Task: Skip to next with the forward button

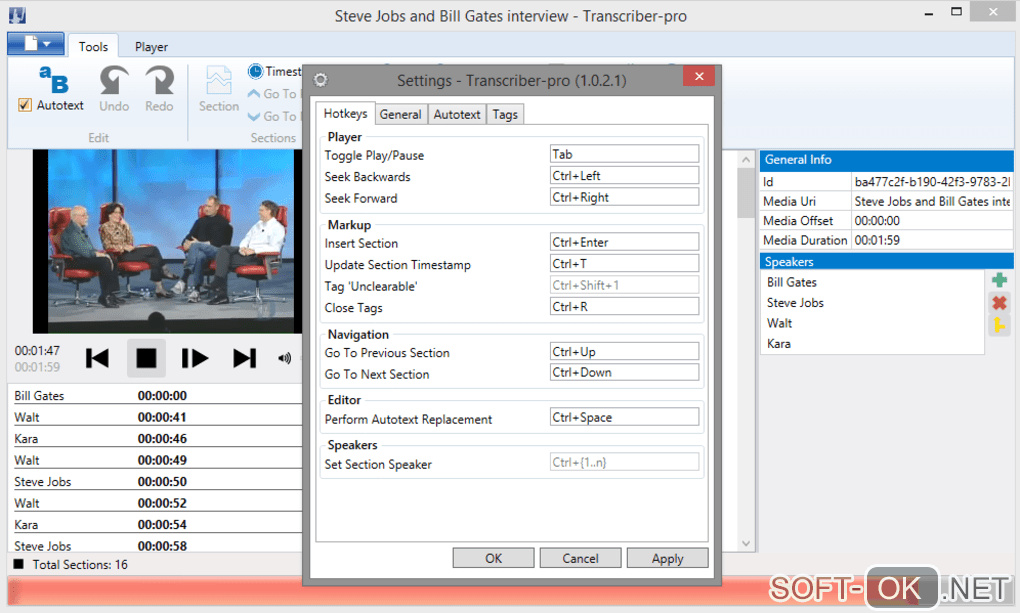Action: [x=245, y=358]
